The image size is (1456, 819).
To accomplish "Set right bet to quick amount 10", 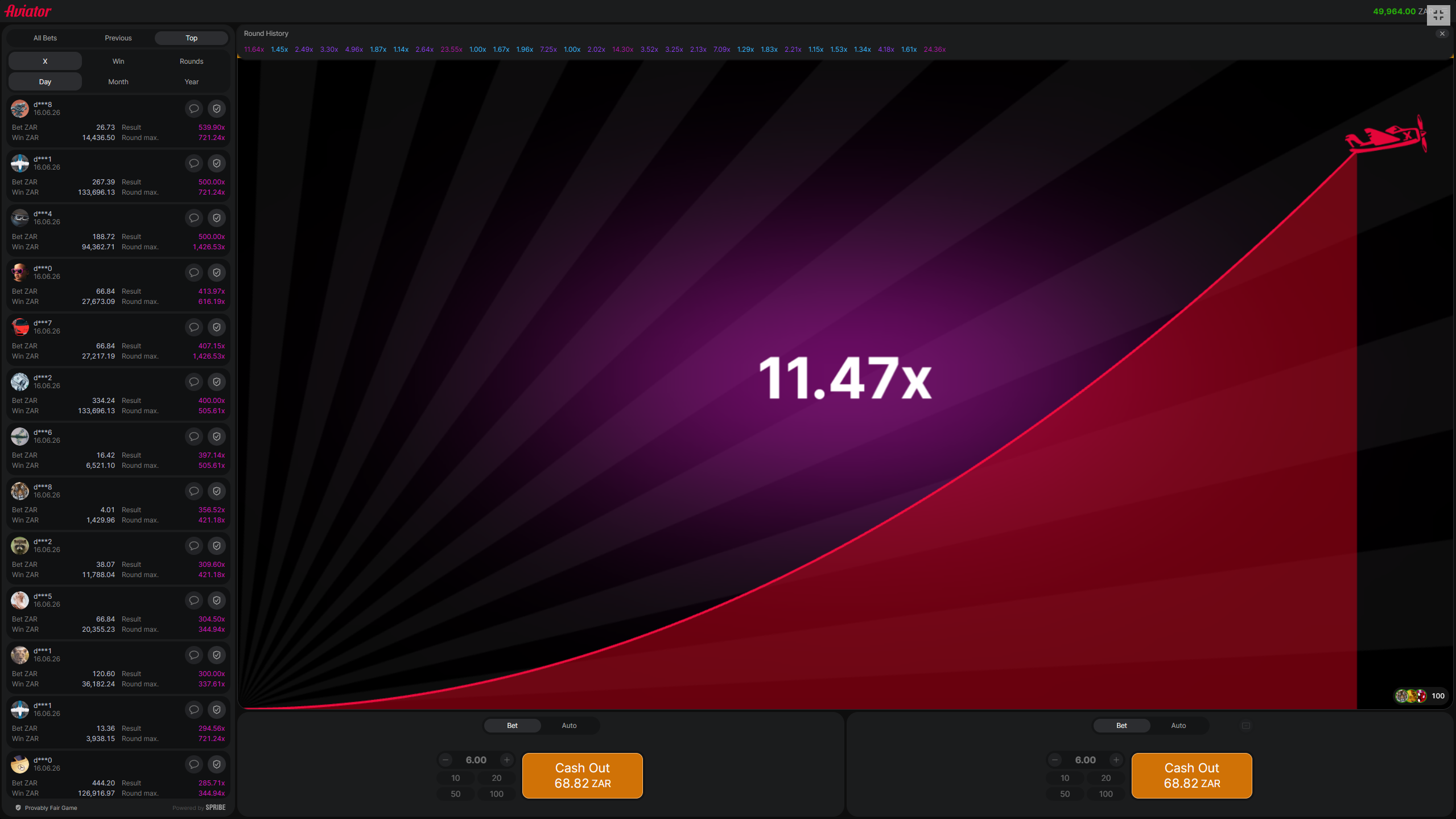I will 1065,778.
